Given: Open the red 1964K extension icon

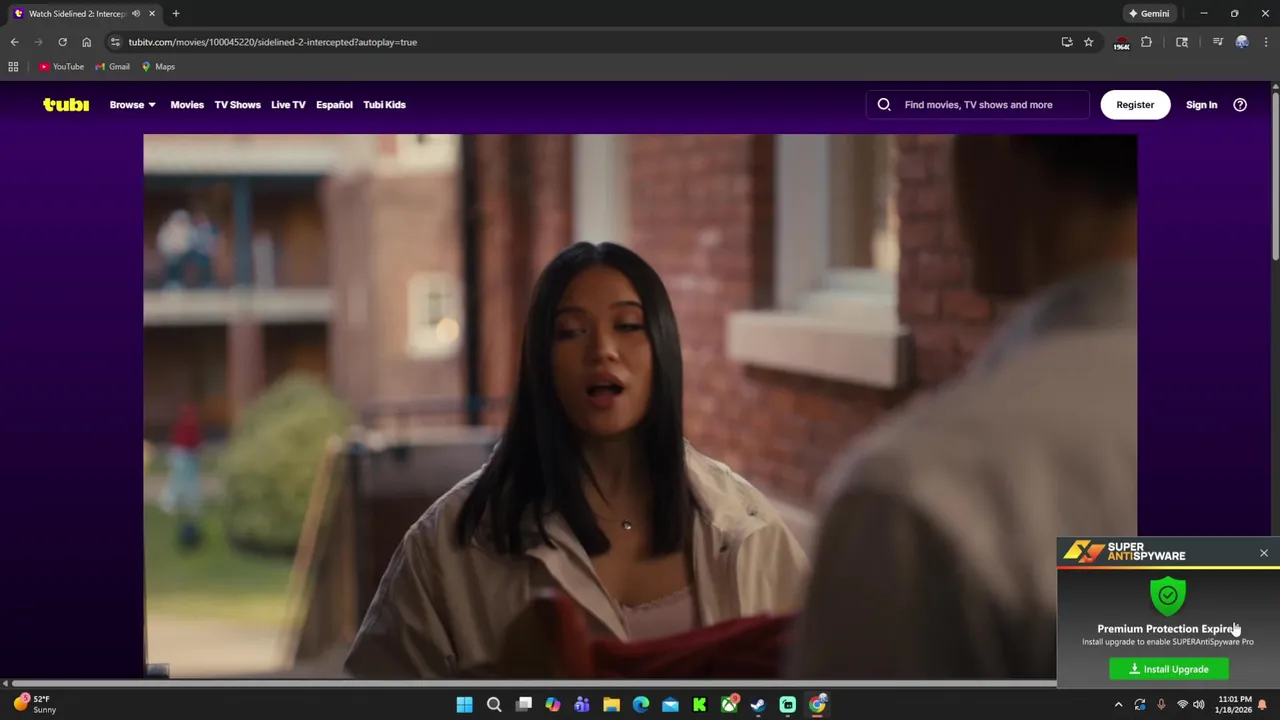Looking at the screenshot, I should (x=1121, y=42).
